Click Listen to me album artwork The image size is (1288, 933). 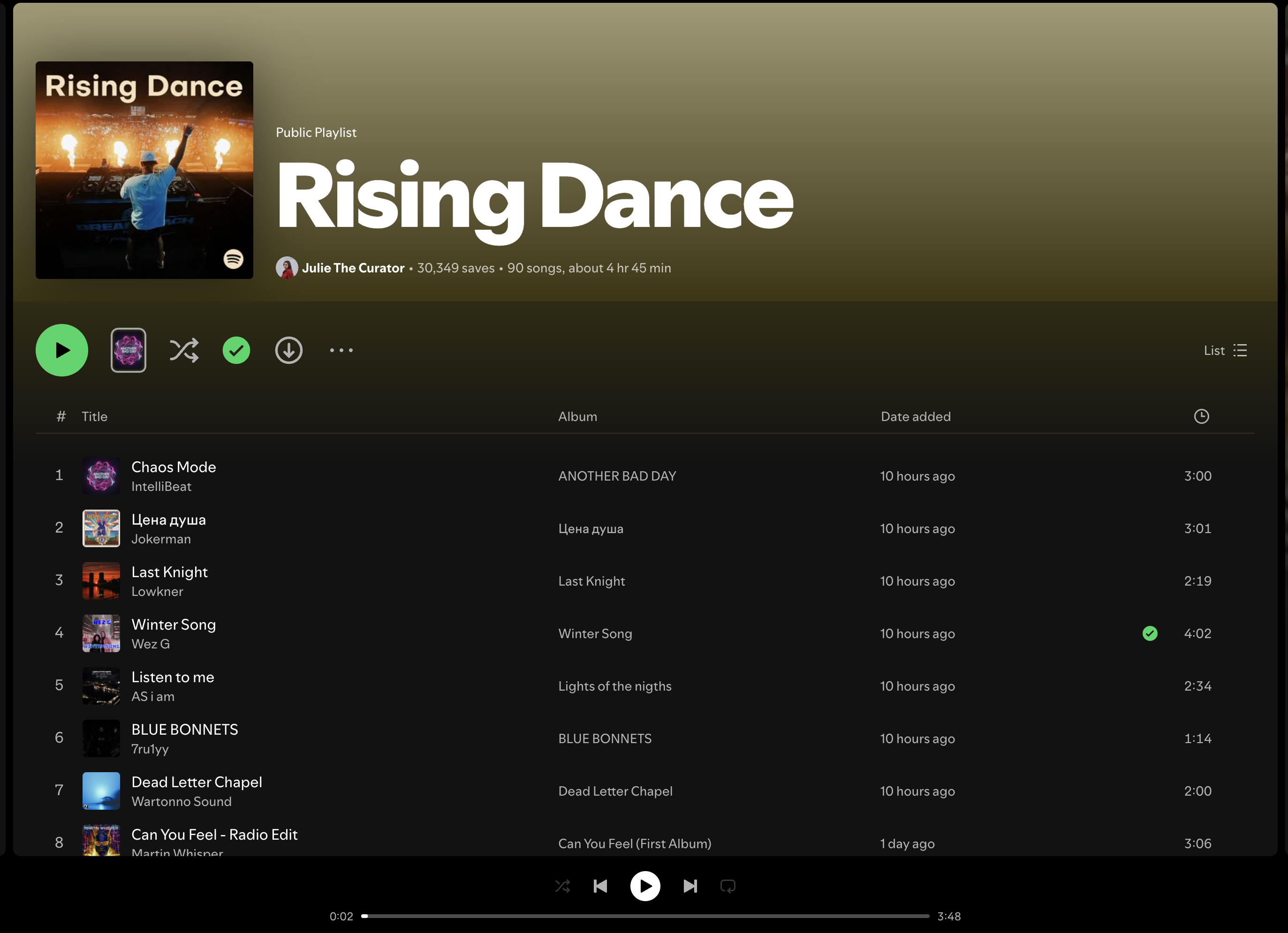point(101,685)
